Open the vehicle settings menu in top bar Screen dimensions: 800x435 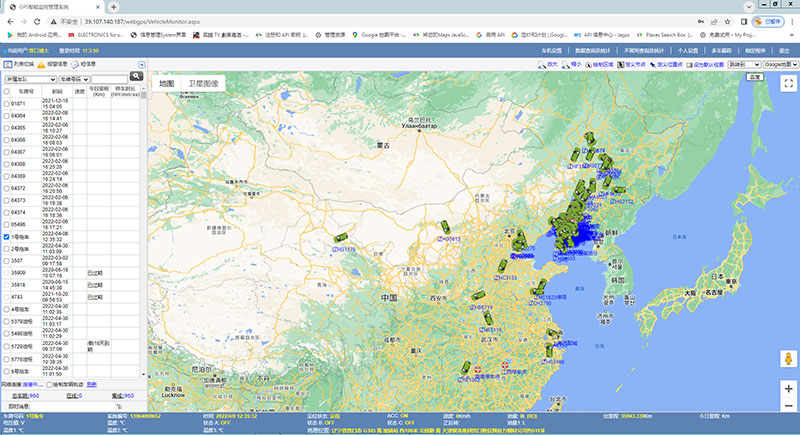coord(551,50)
